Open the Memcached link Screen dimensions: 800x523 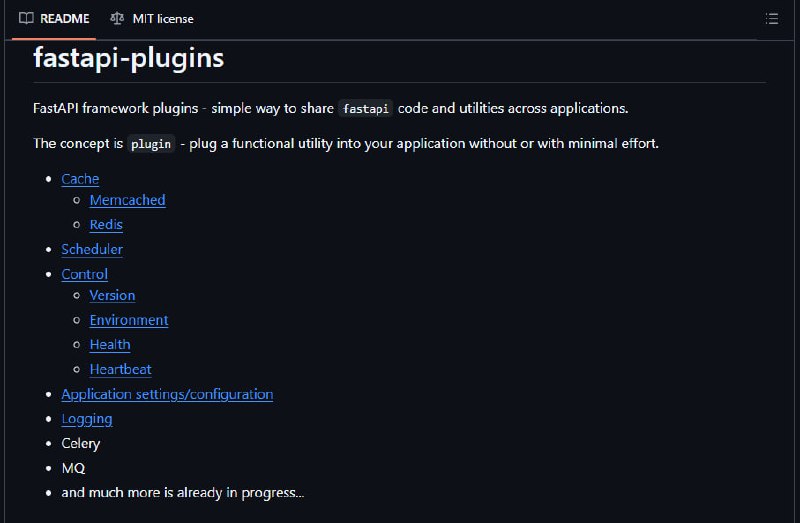pos(128,200)
